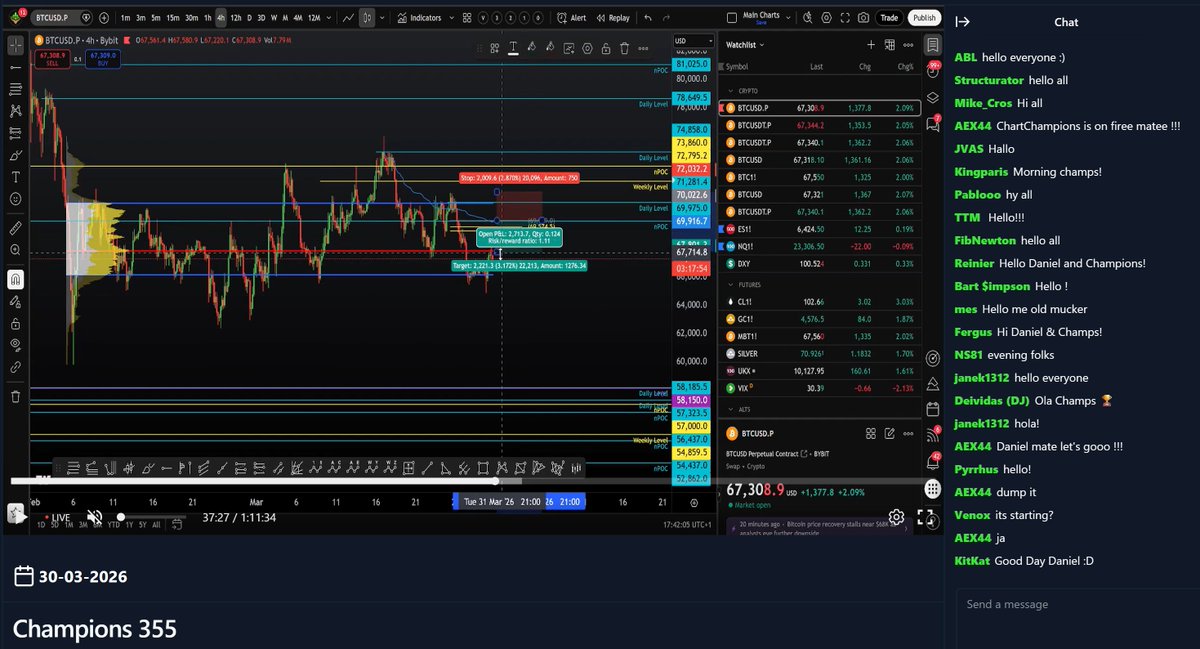Click the blue BUY price button

click(x=102, y=60)
